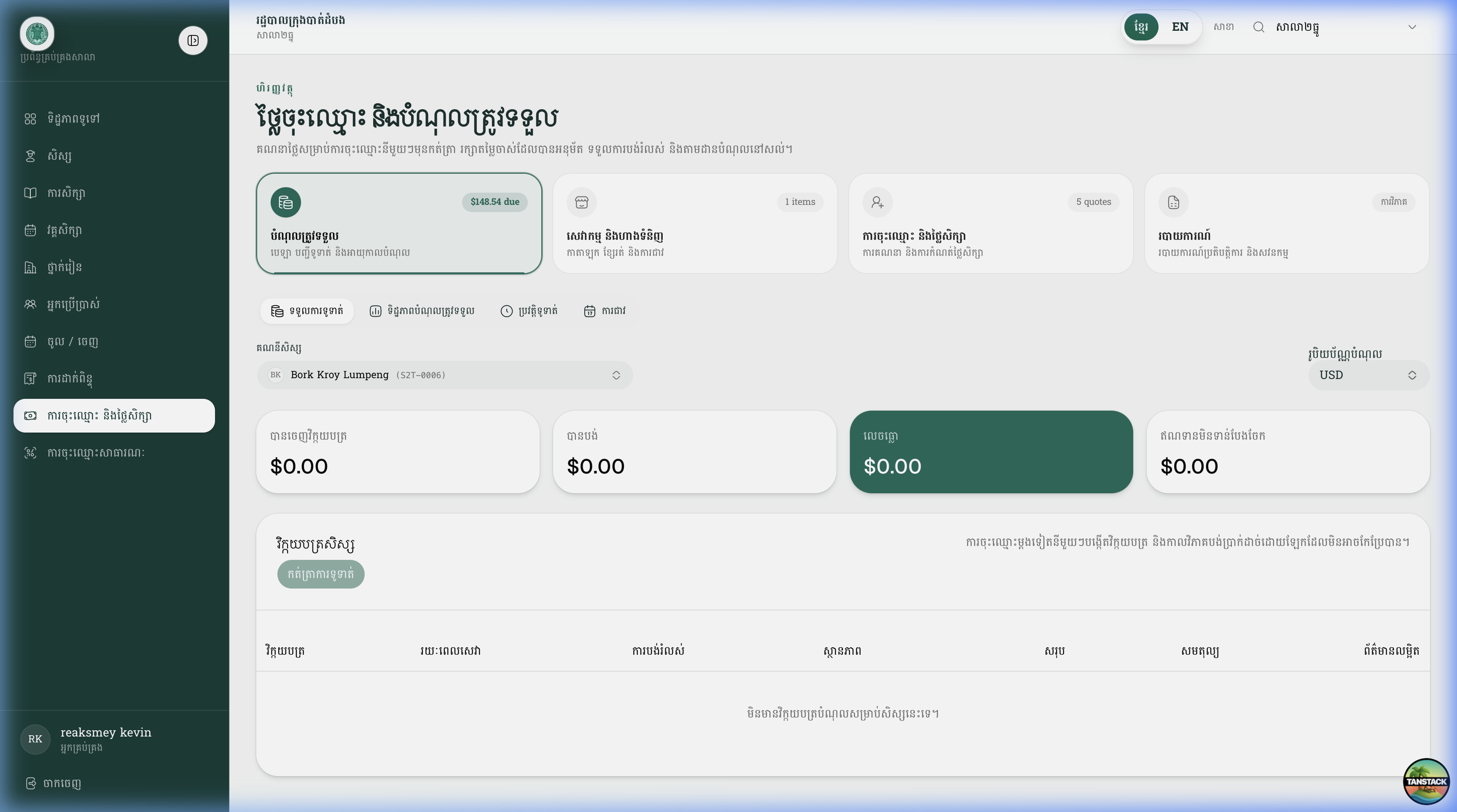The height and width of the screenshot is (812, 1457).
Task: Expand the សាលា២ធ្នូ branch dropdown chevron
Action: coord(1412,27)
